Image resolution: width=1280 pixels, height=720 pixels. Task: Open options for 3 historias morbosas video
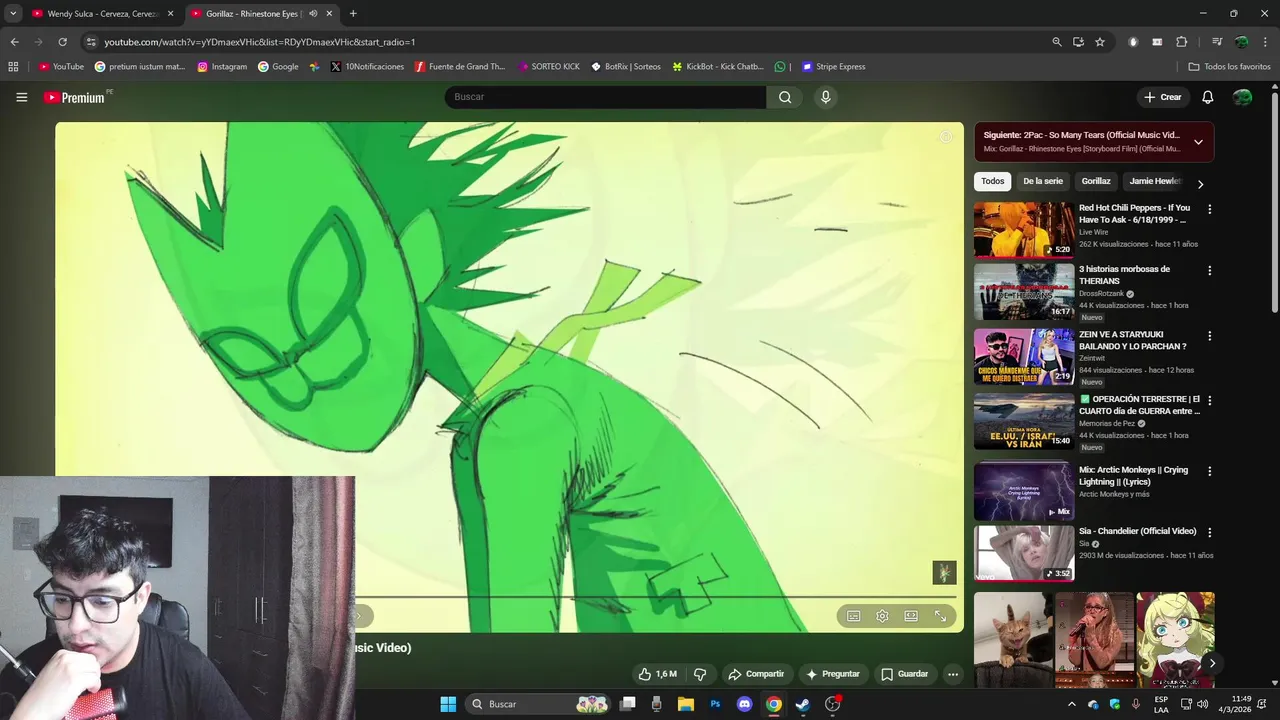pyautogui.click(x=1209, y=271)
